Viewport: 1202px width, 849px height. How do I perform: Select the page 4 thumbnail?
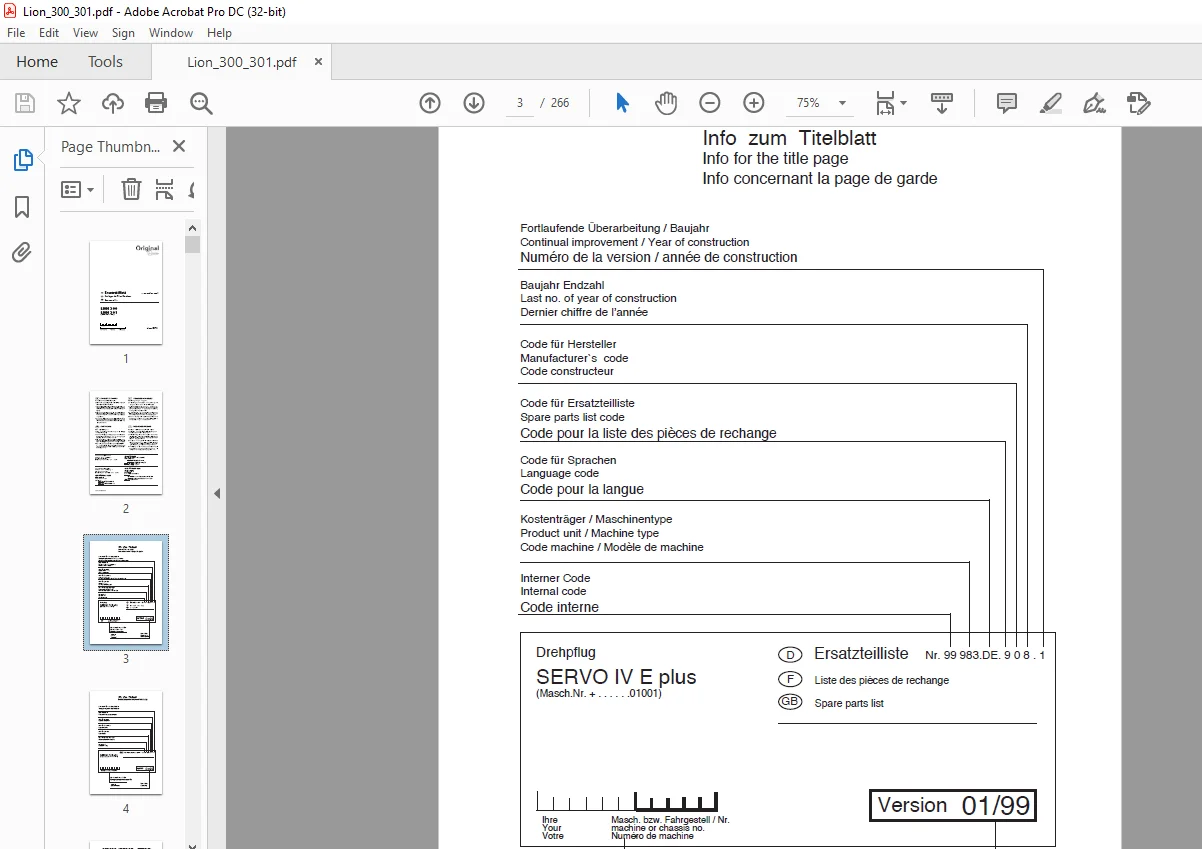tap(126, 743)
